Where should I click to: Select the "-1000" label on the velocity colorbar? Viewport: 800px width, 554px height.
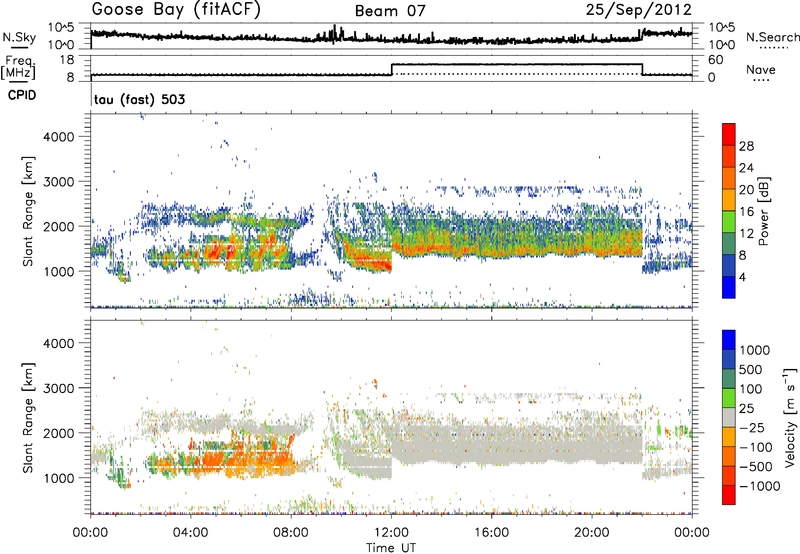(760, 486)
